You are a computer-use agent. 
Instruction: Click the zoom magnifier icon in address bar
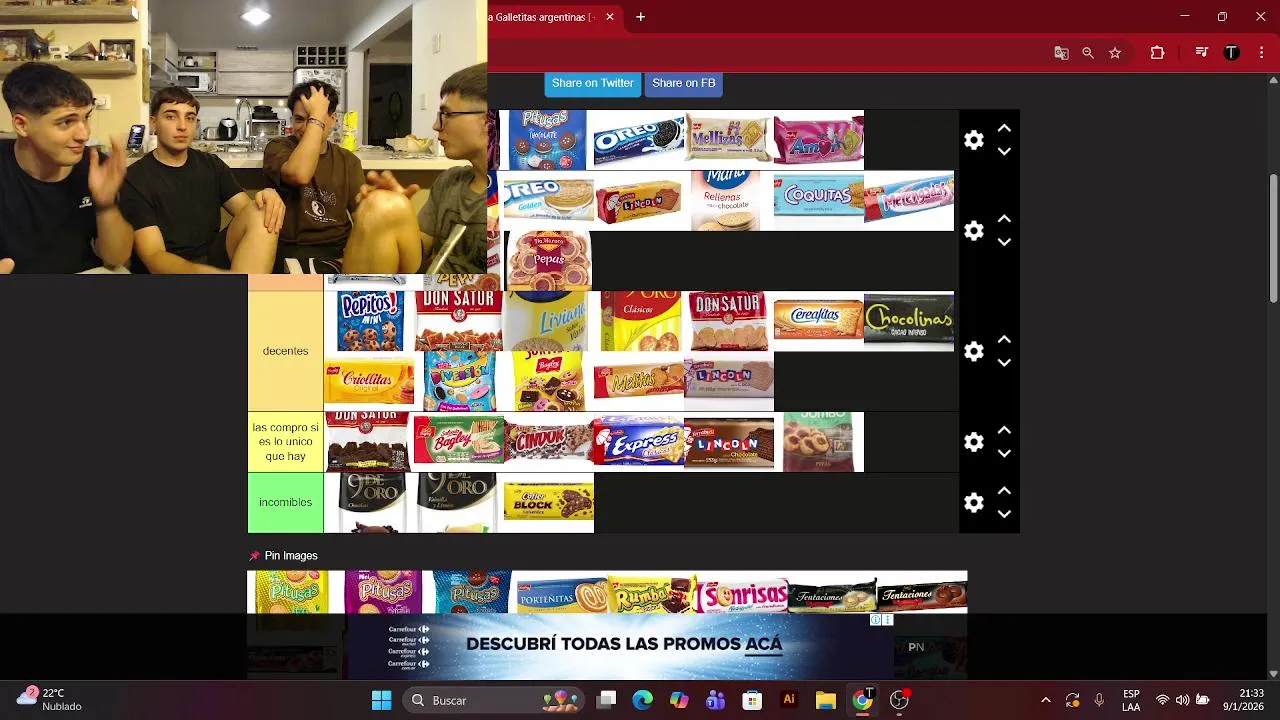point(1088,53)
